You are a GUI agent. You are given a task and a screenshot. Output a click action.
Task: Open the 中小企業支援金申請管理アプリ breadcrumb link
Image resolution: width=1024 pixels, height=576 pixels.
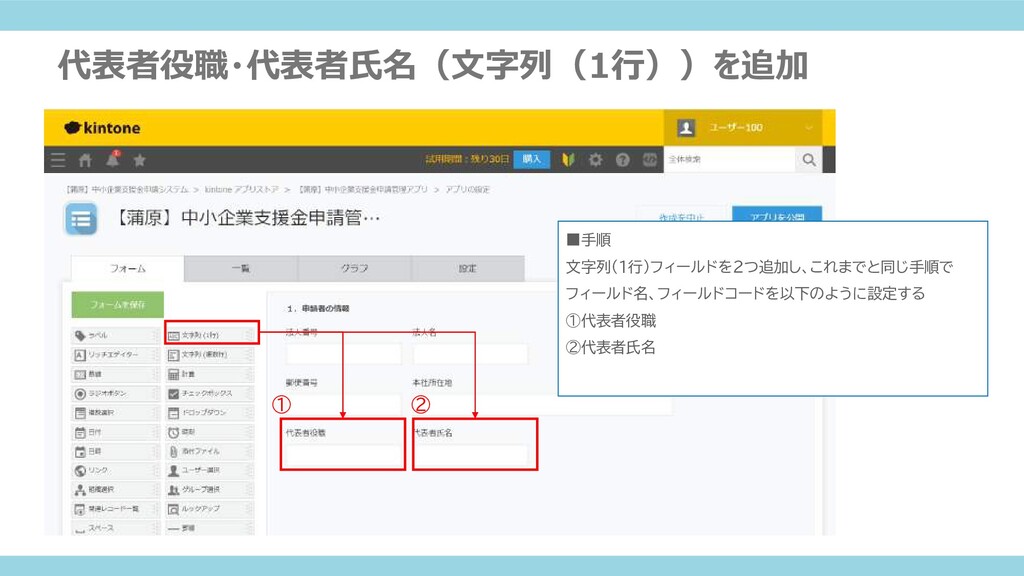[363, 189]
